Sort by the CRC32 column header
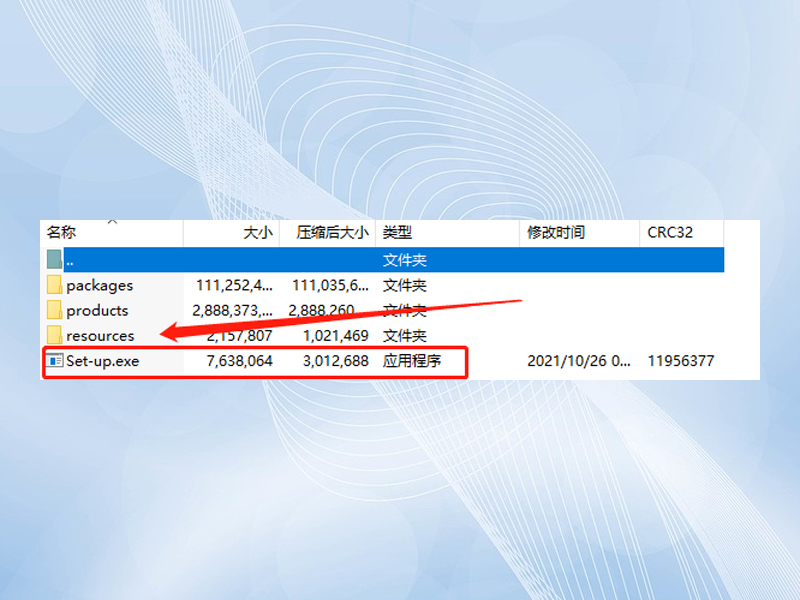 670,233
